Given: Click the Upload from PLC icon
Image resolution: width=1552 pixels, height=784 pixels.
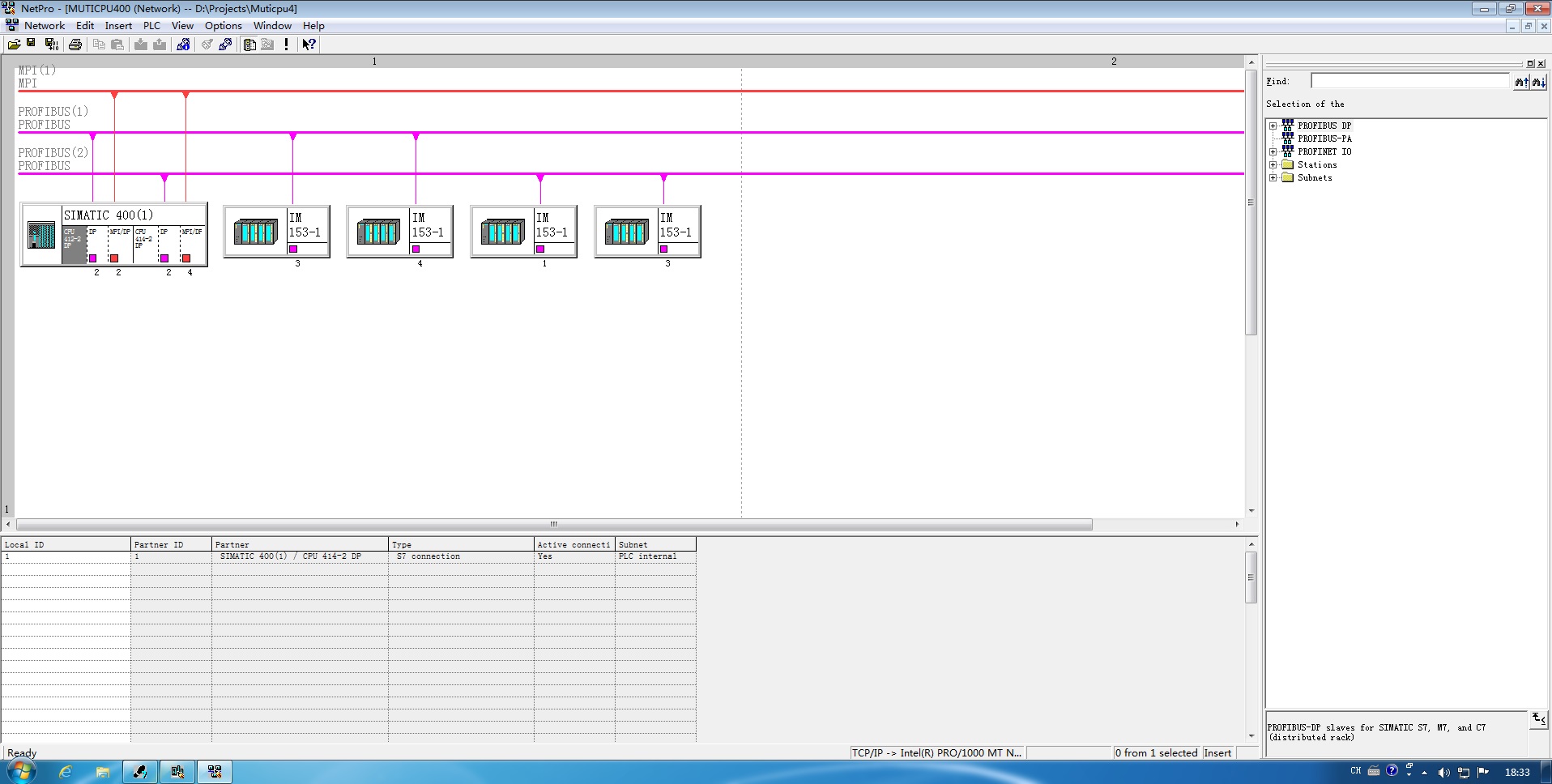Looking at the screenshot, I should click(x=160, y=45).
